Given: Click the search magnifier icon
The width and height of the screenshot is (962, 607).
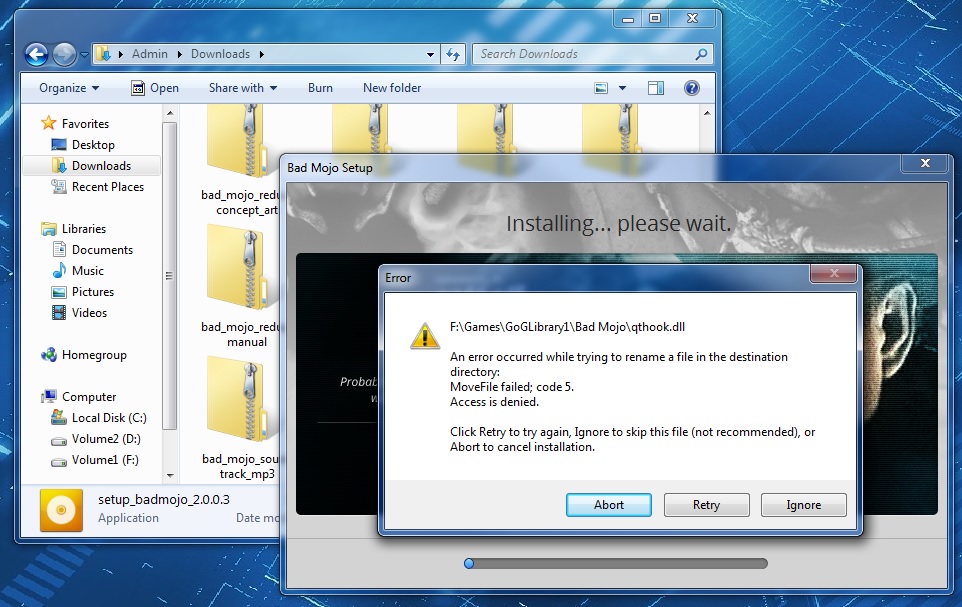Looking at the screenshot, I should tap(701, 54).
